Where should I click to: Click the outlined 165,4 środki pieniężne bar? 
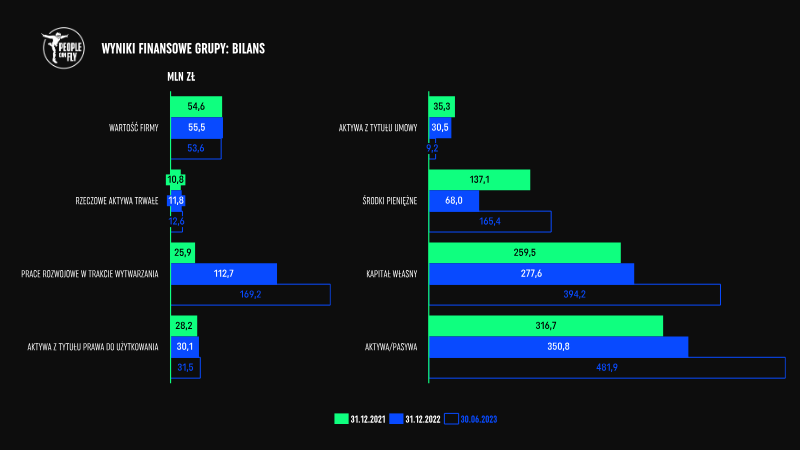(490, 221)
